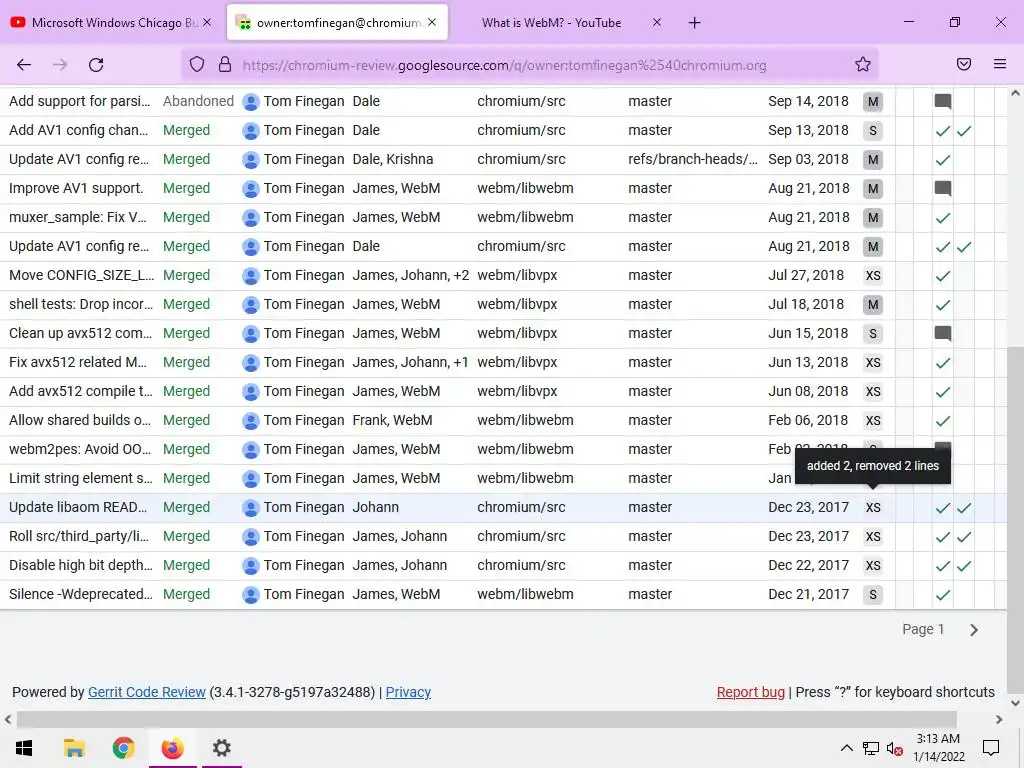
Task: Open the tracking protection shield icon
Action: click(x=197, y=64)
